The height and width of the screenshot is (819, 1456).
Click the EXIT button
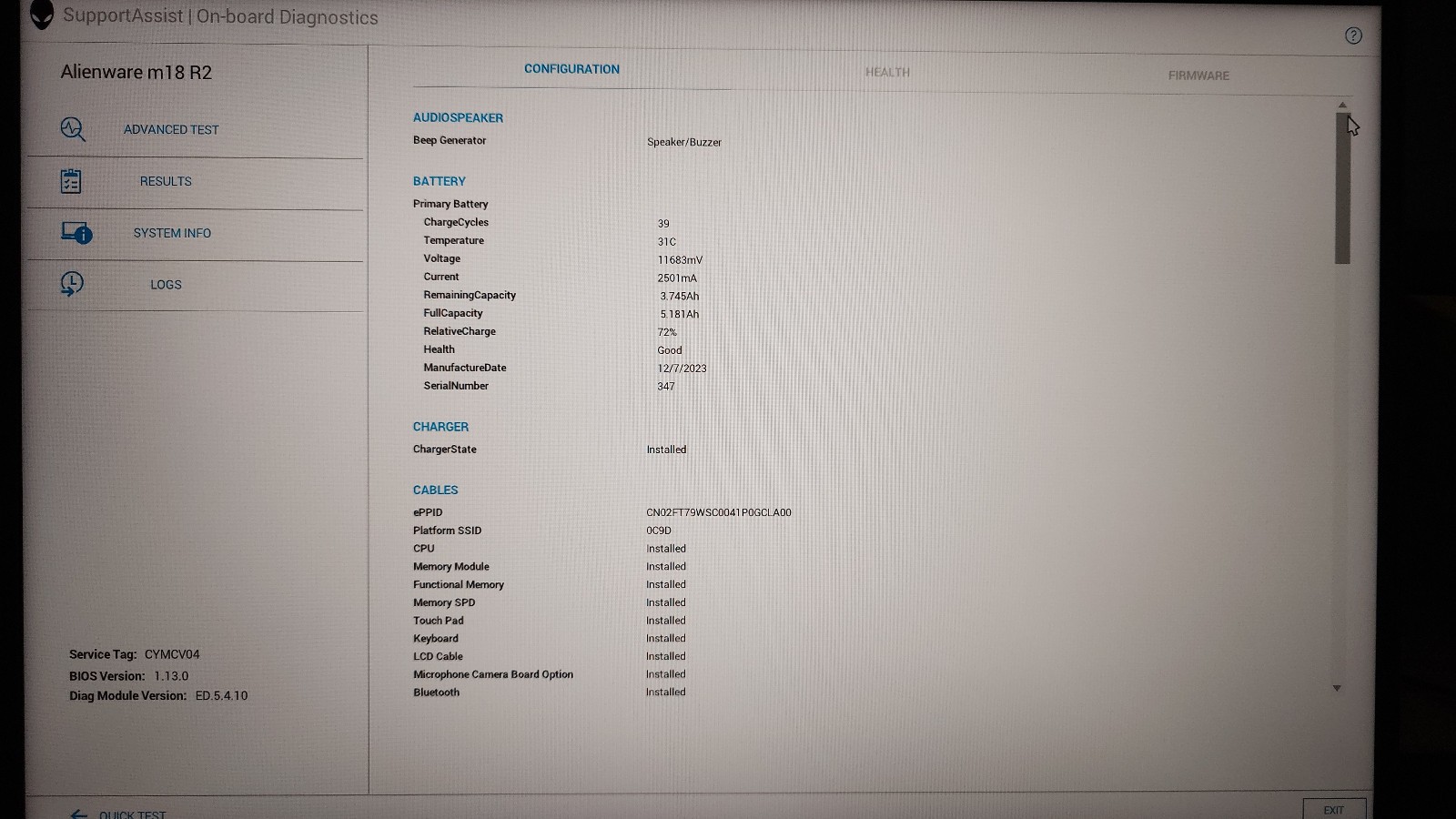point(1334,809)
